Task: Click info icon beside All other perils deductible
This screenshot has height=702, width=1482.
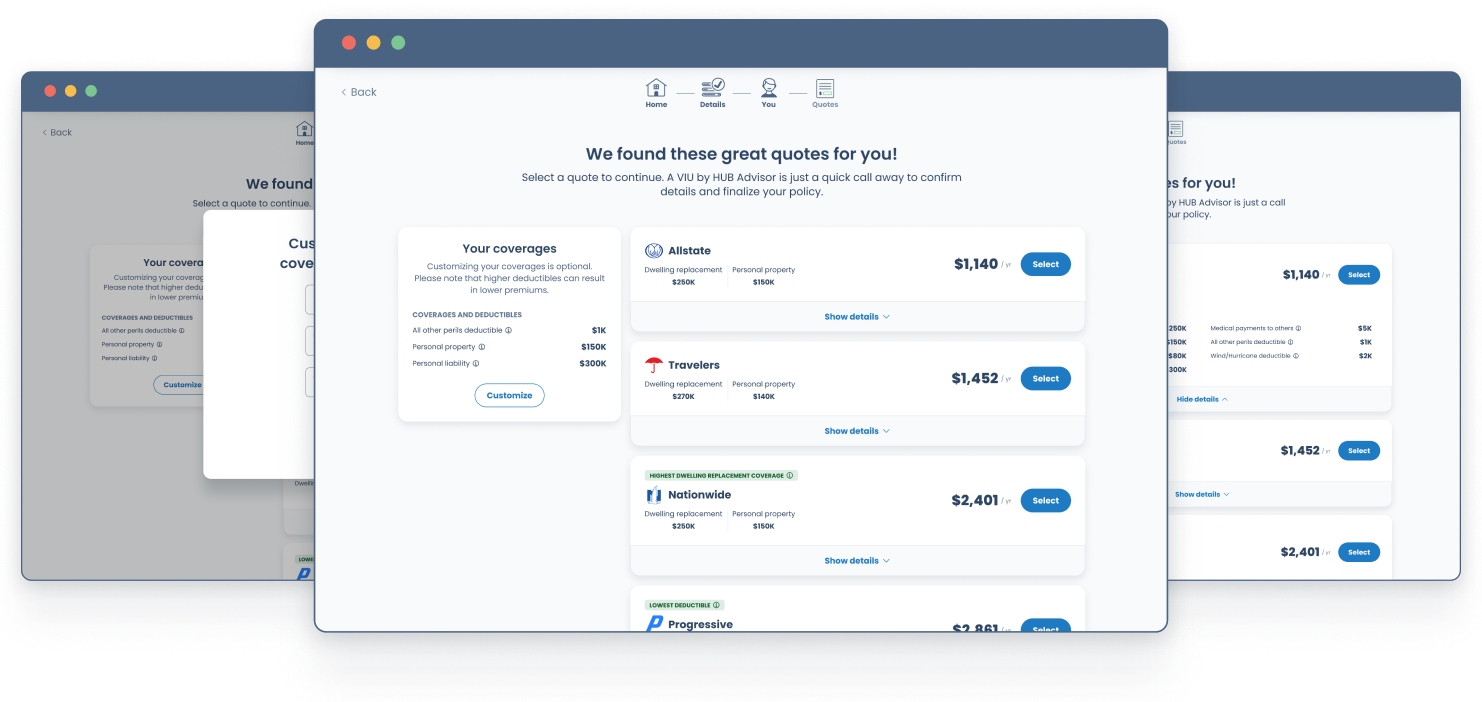Action: pyautogui.click(x=508, y=330)
